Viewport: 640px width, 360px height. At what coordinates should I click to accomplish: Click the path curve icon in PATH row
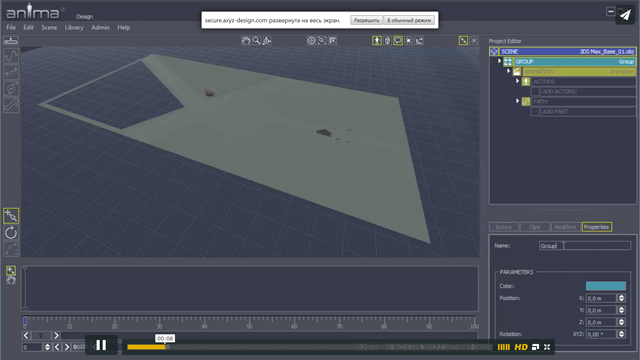[526, 101]
